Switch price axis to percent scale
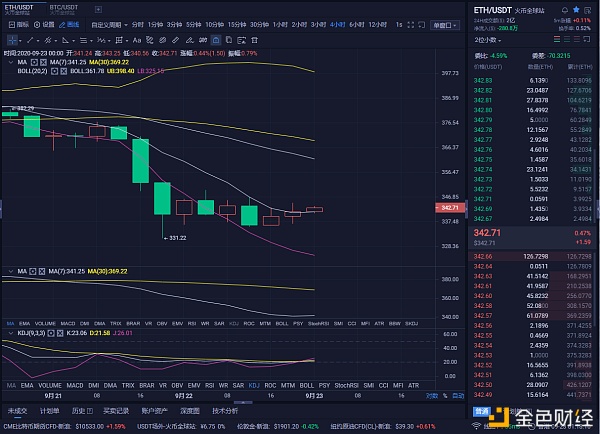 click(x=445, y=396)
